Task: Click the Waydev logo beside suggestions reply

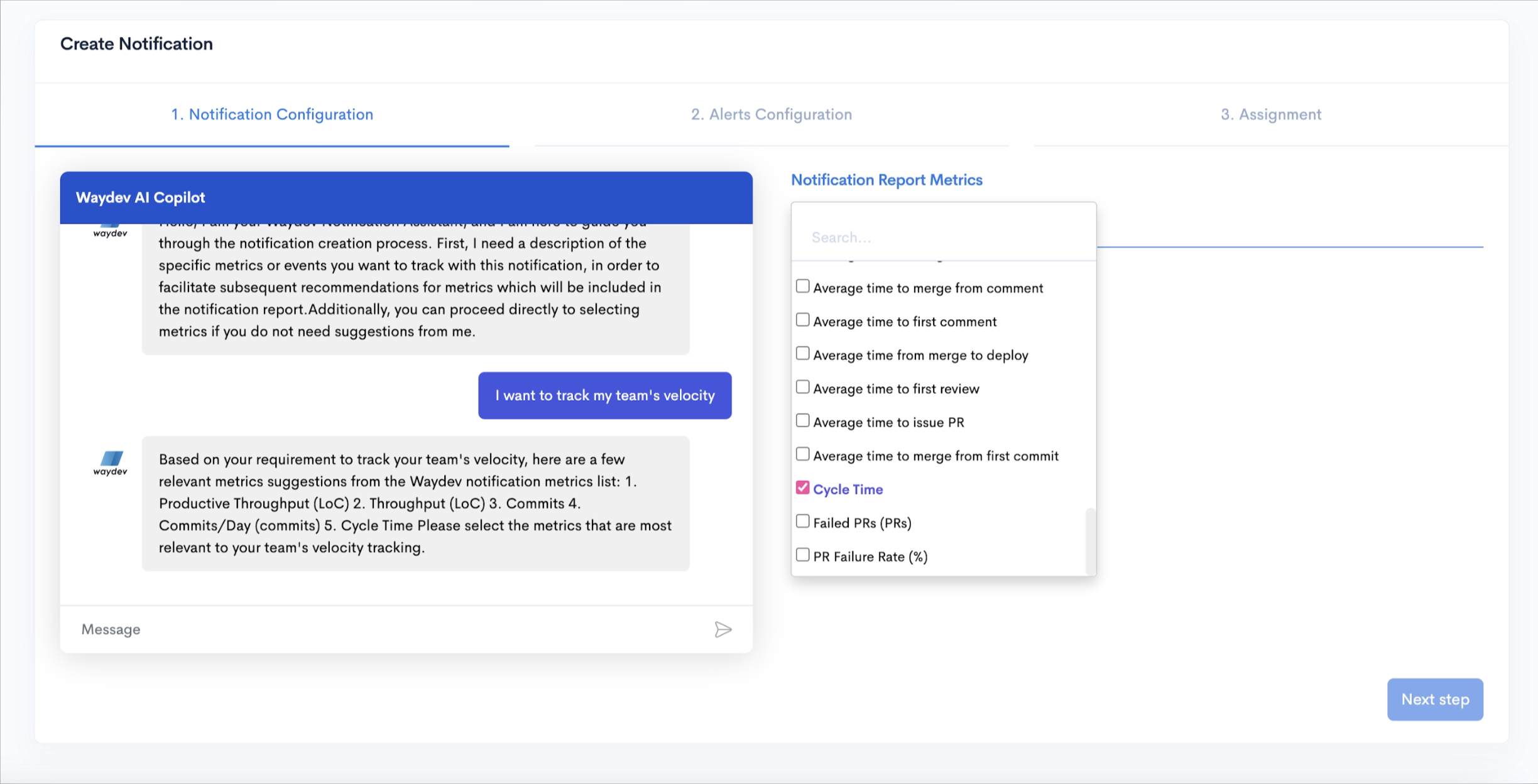Action: 111,464
